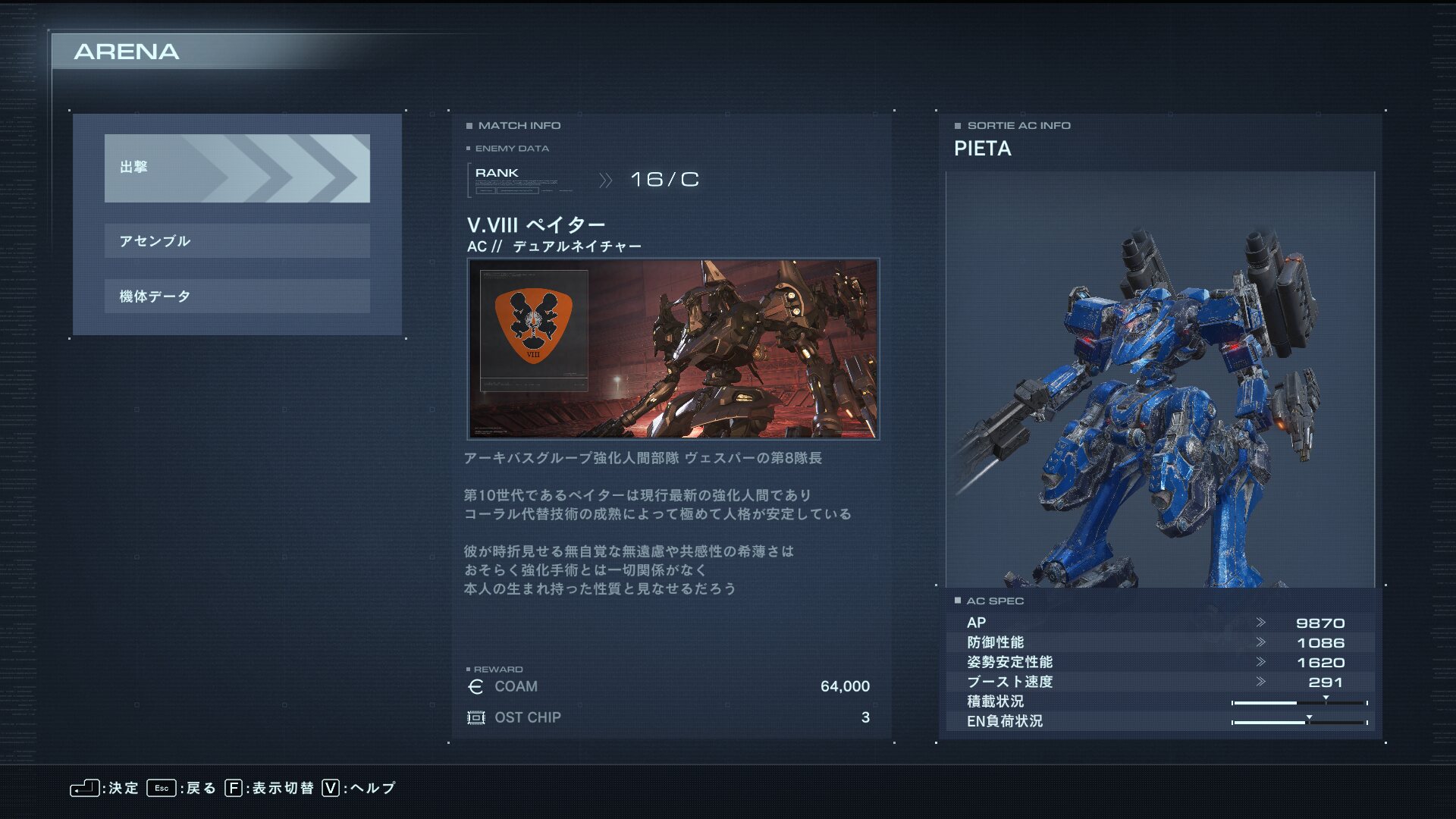Click the Enter key confirm icon
The width and height of the screenshot is (1456, 819).
[84, 789]
